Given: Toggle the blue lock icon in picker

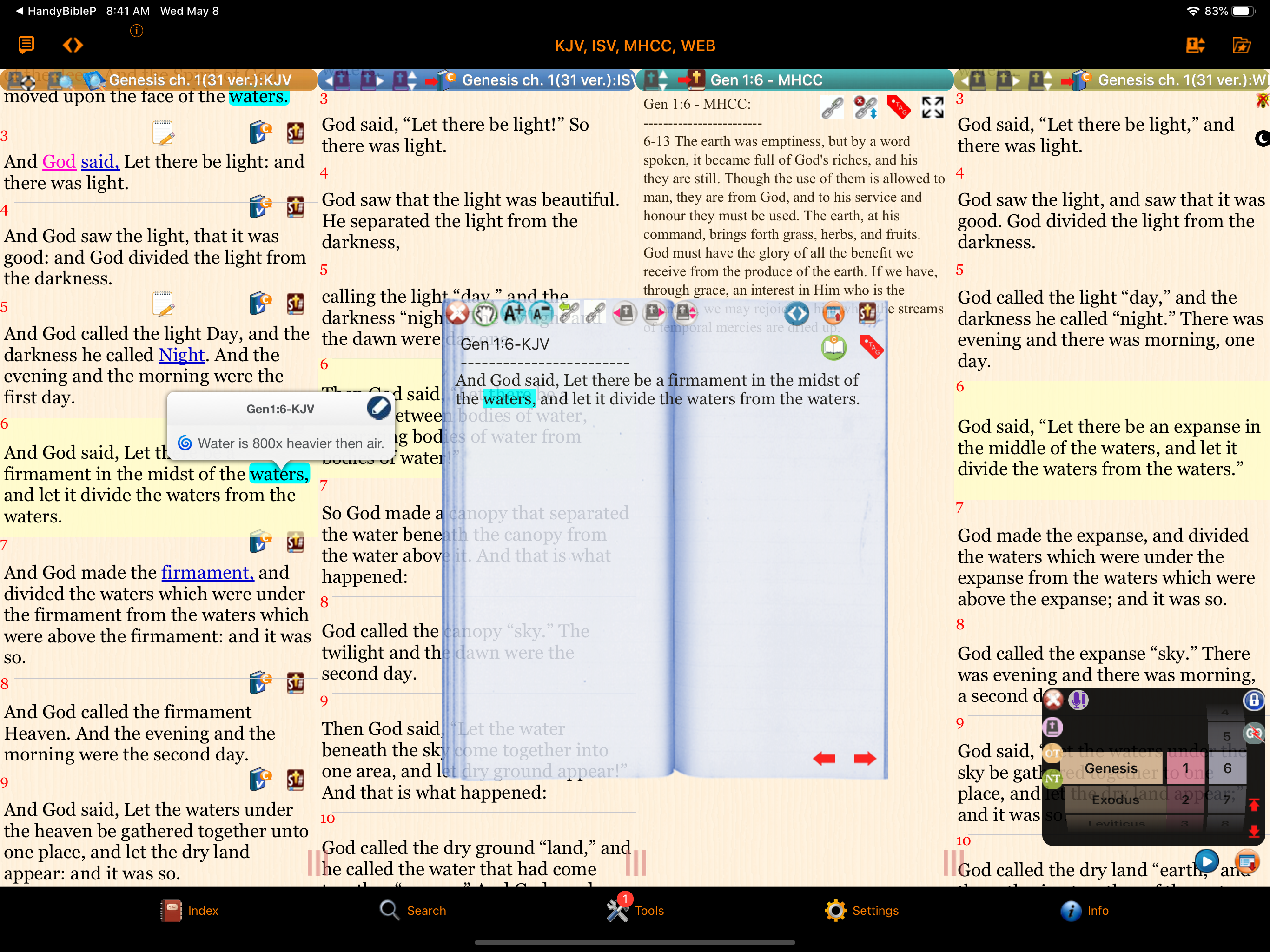Looking at the screenshot, I should tap(1254, 700).
